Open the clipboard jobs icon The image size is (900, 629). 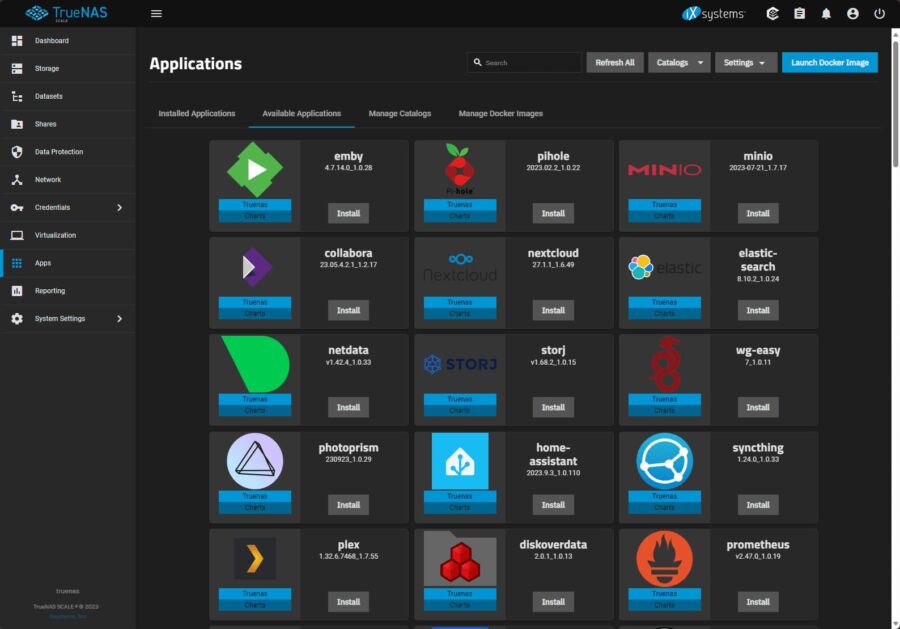click(x=800, y=13)
